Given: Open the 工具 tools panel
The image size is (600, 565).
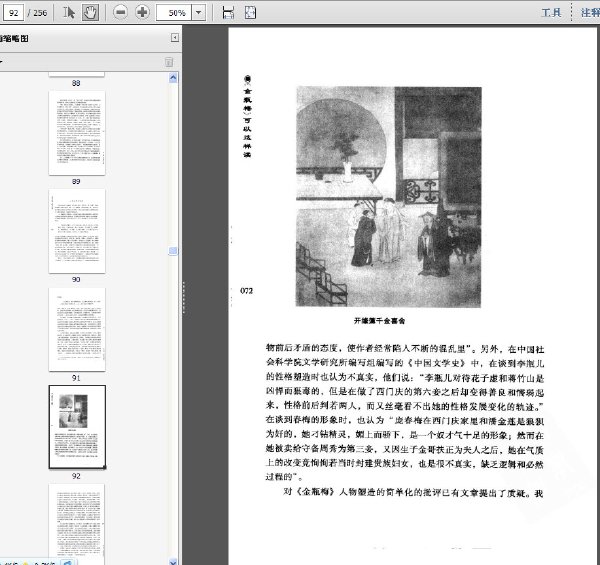Looking at the screenshot, I should point(551,13).
